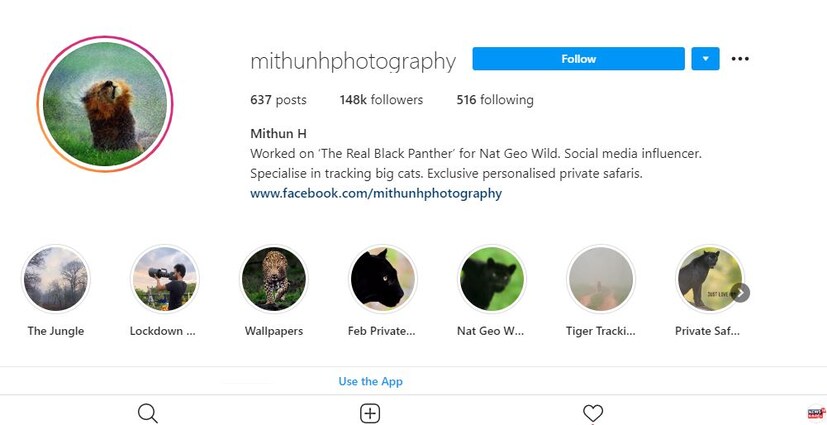This screenshot has width=827, height=425.
Task: View the 148k followers list
Action: [381, 100]
